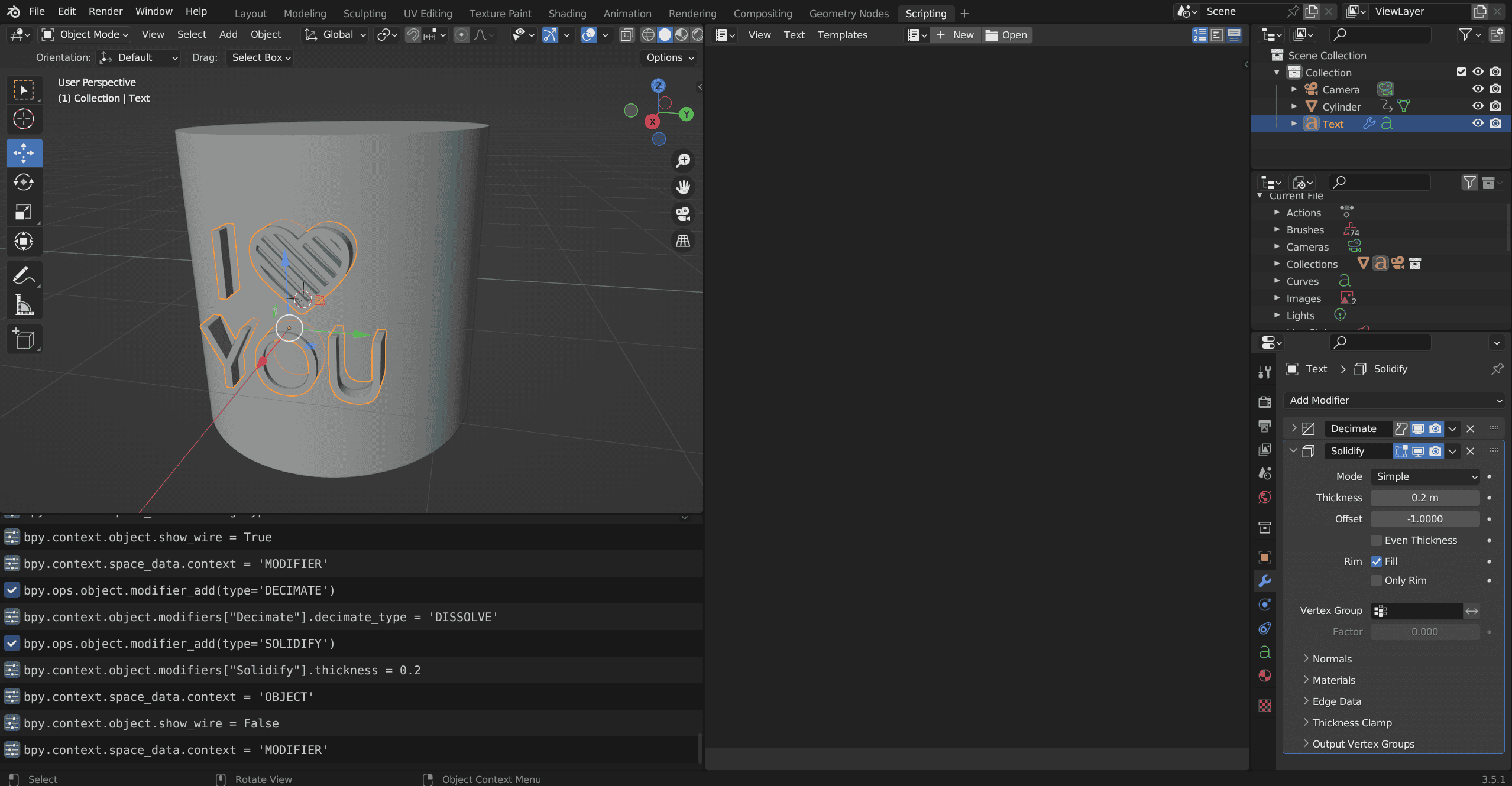The height and width of the screenshot is (786, 1512).
Task: Open the Texture properties tab
Action: tap(1265, 706)
